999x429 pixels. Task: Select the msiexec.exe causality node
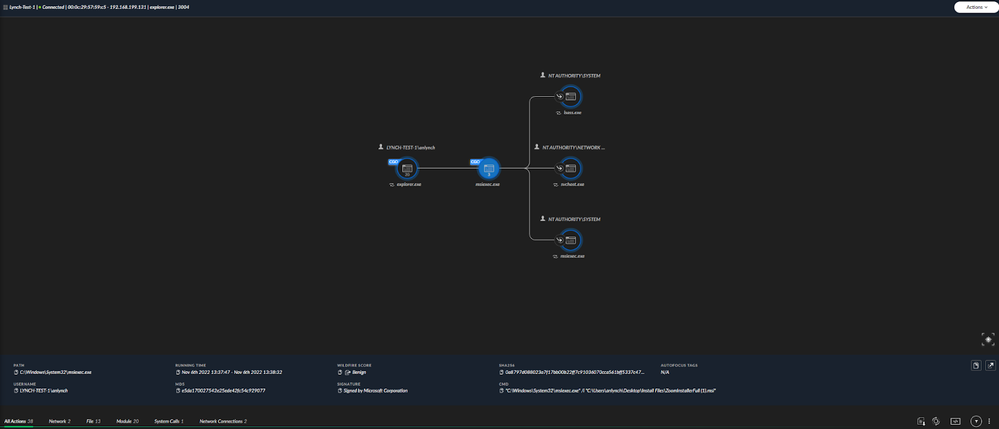(489, 169)
